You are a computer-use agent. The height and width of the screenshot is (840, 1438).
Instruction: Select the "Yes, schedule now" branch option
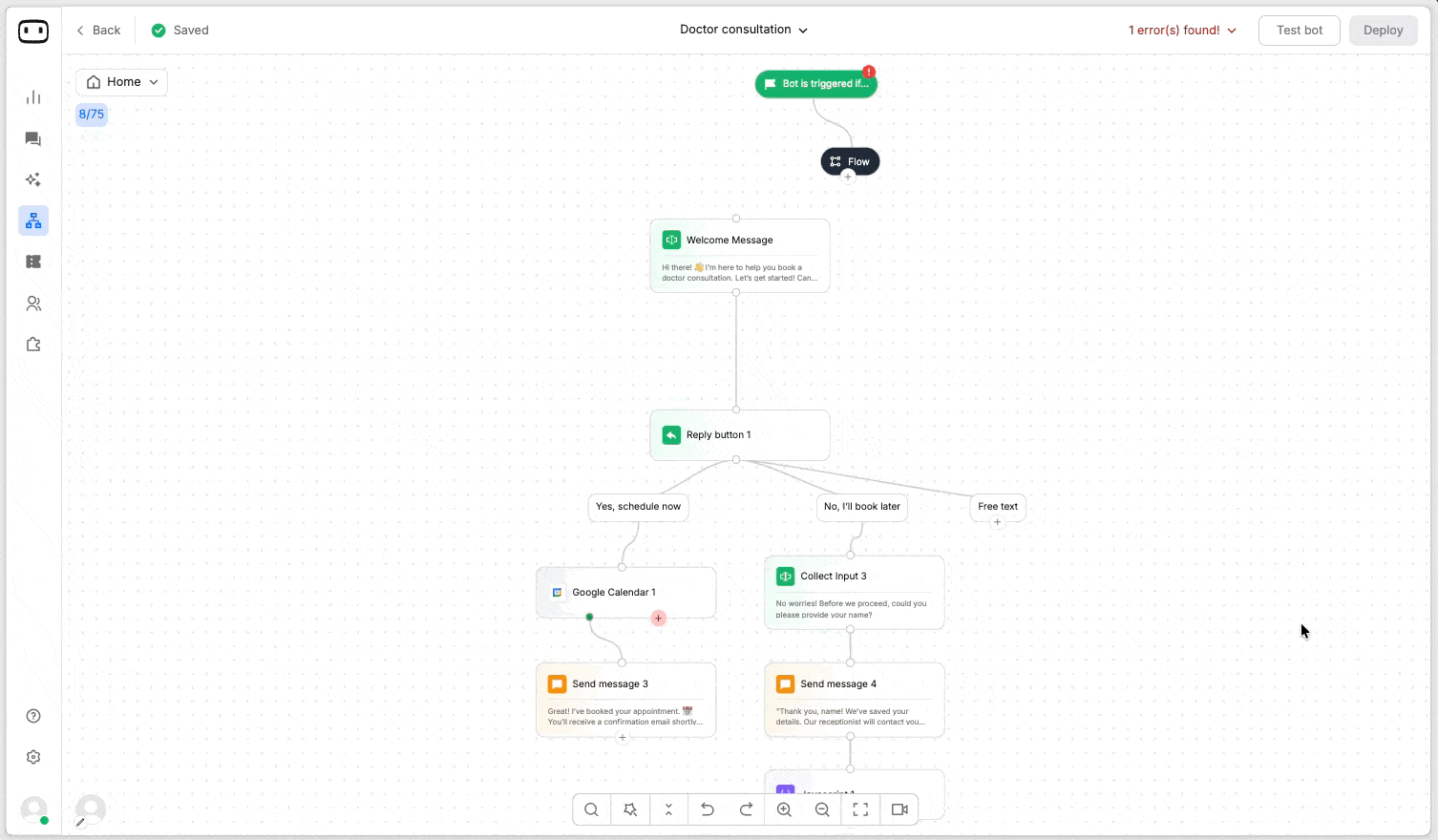[638, 507]
